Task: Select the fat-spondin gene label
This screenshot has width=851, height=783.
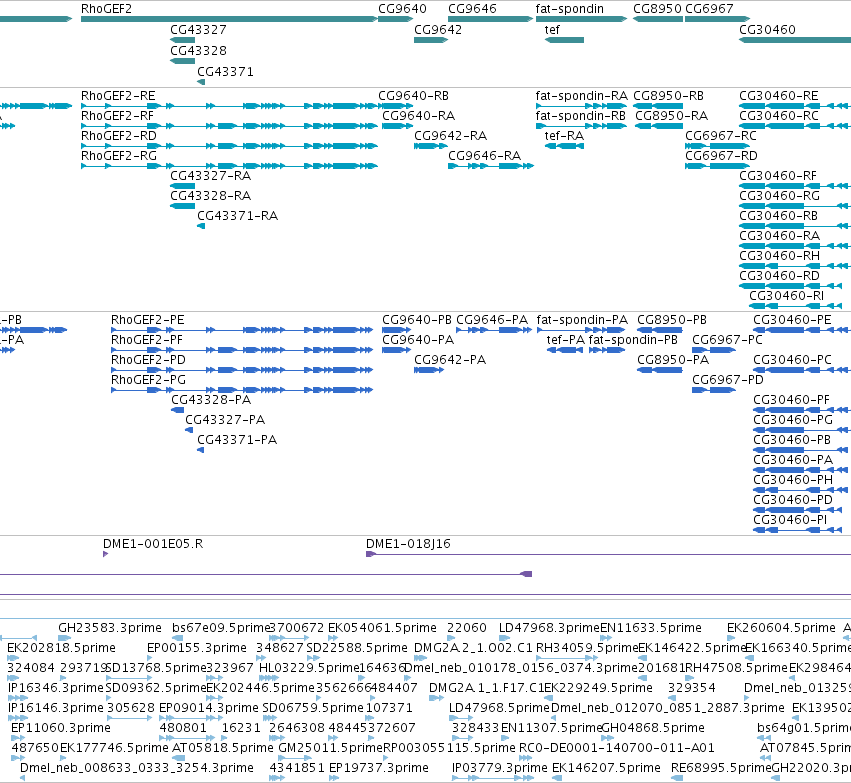Action: click(x=569, y=9)
